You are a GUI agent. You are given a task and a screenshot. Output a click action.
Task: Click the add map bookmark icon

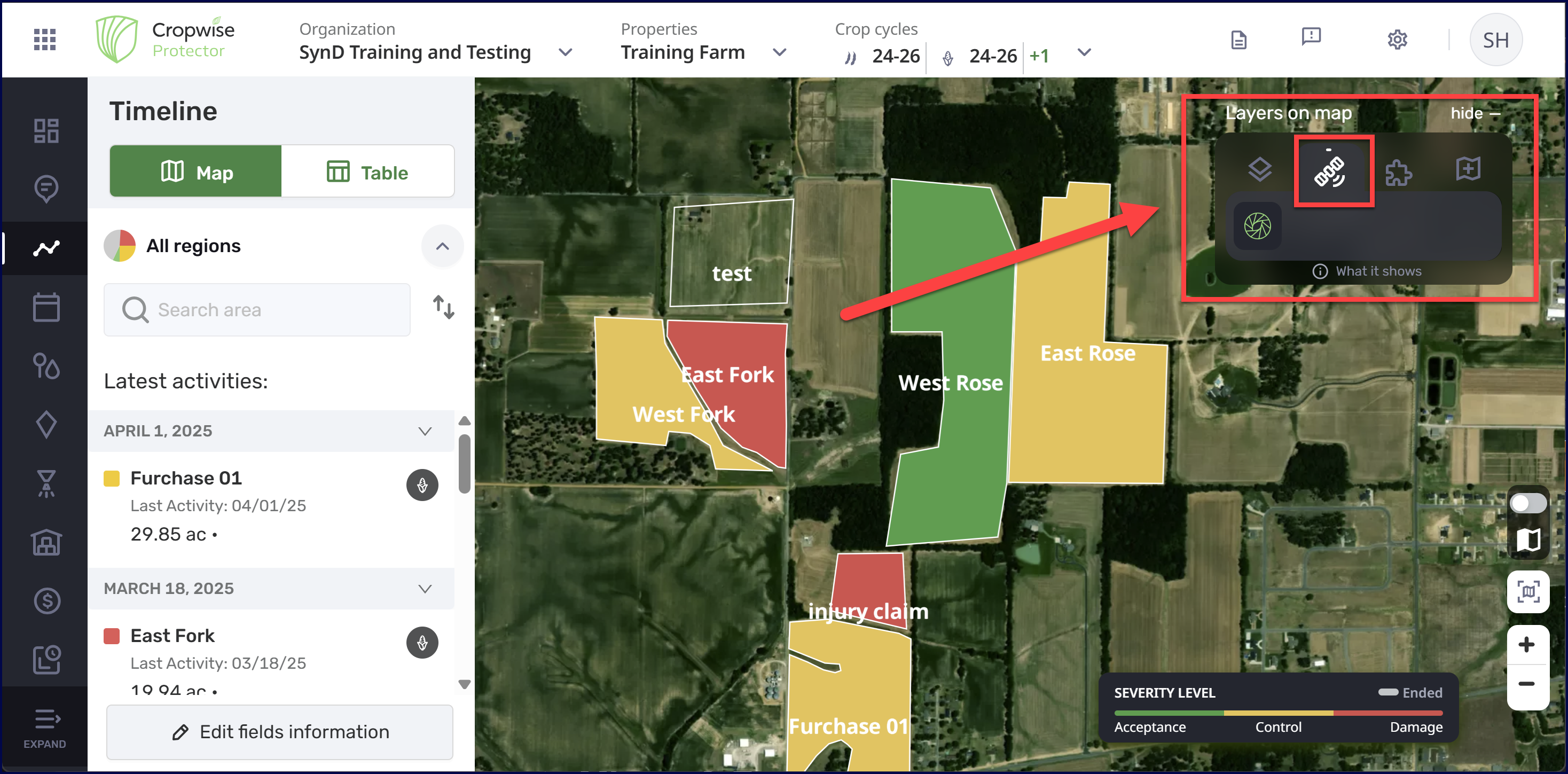(1468, 169)
